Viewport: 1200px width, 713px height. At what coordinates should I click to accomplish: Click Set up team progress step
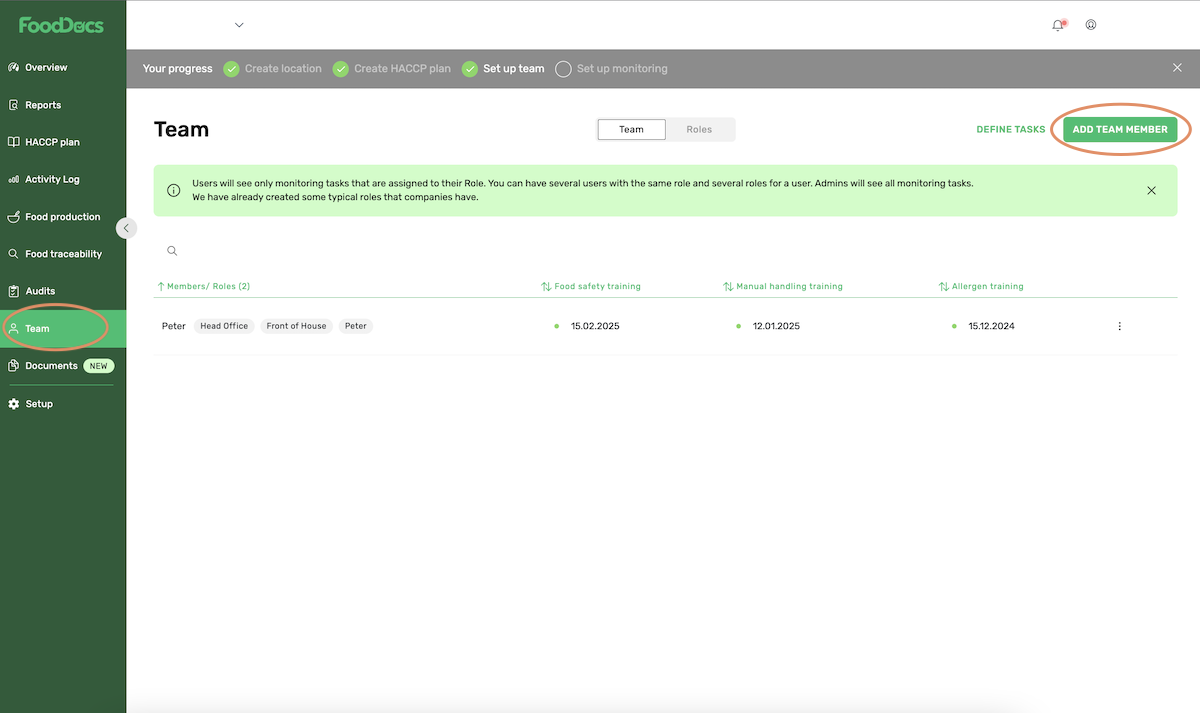coord(514,69)
